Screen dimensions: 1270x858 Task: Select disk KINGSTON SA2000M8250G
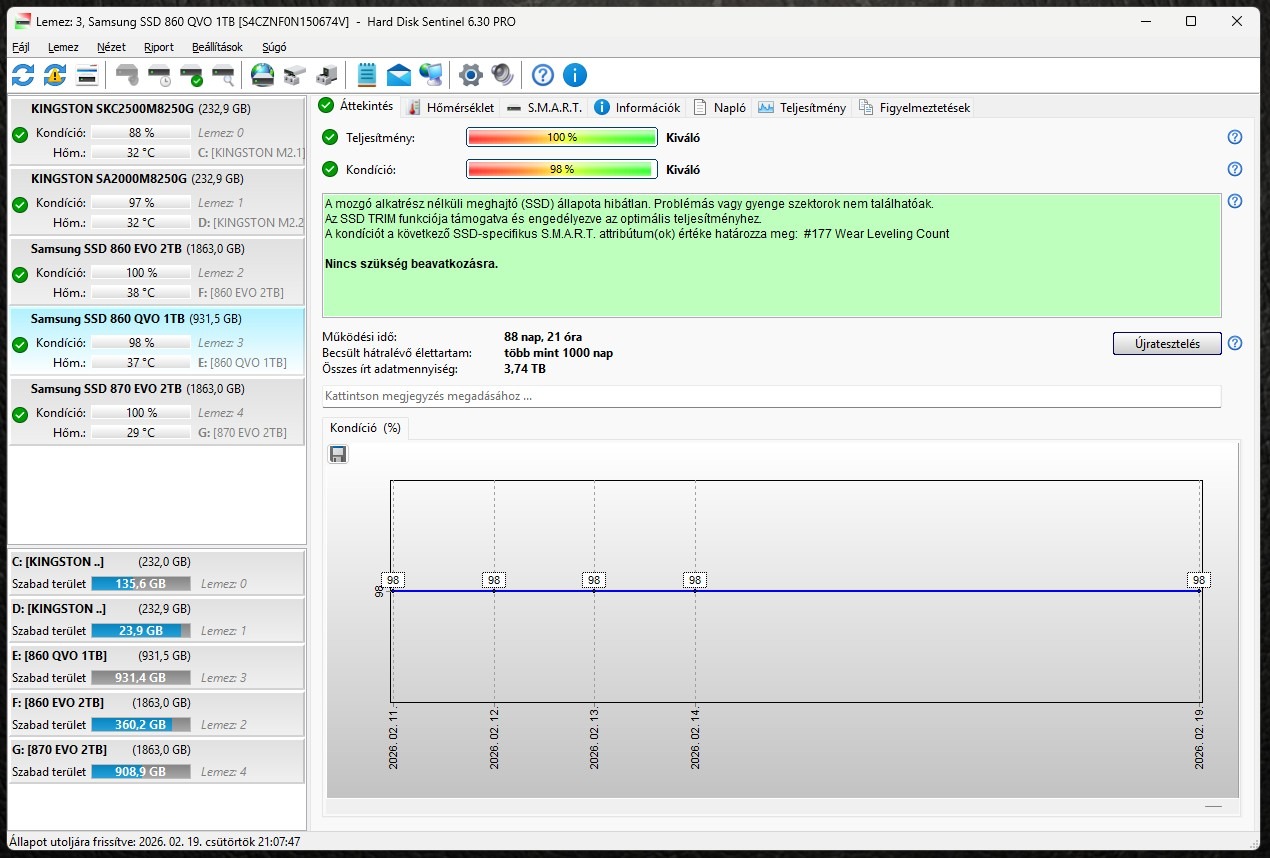156,201
